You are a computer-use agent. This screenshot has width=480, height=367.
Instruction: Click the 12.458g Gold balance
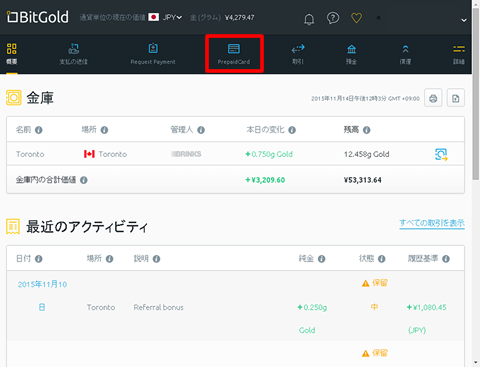[367, 154]
